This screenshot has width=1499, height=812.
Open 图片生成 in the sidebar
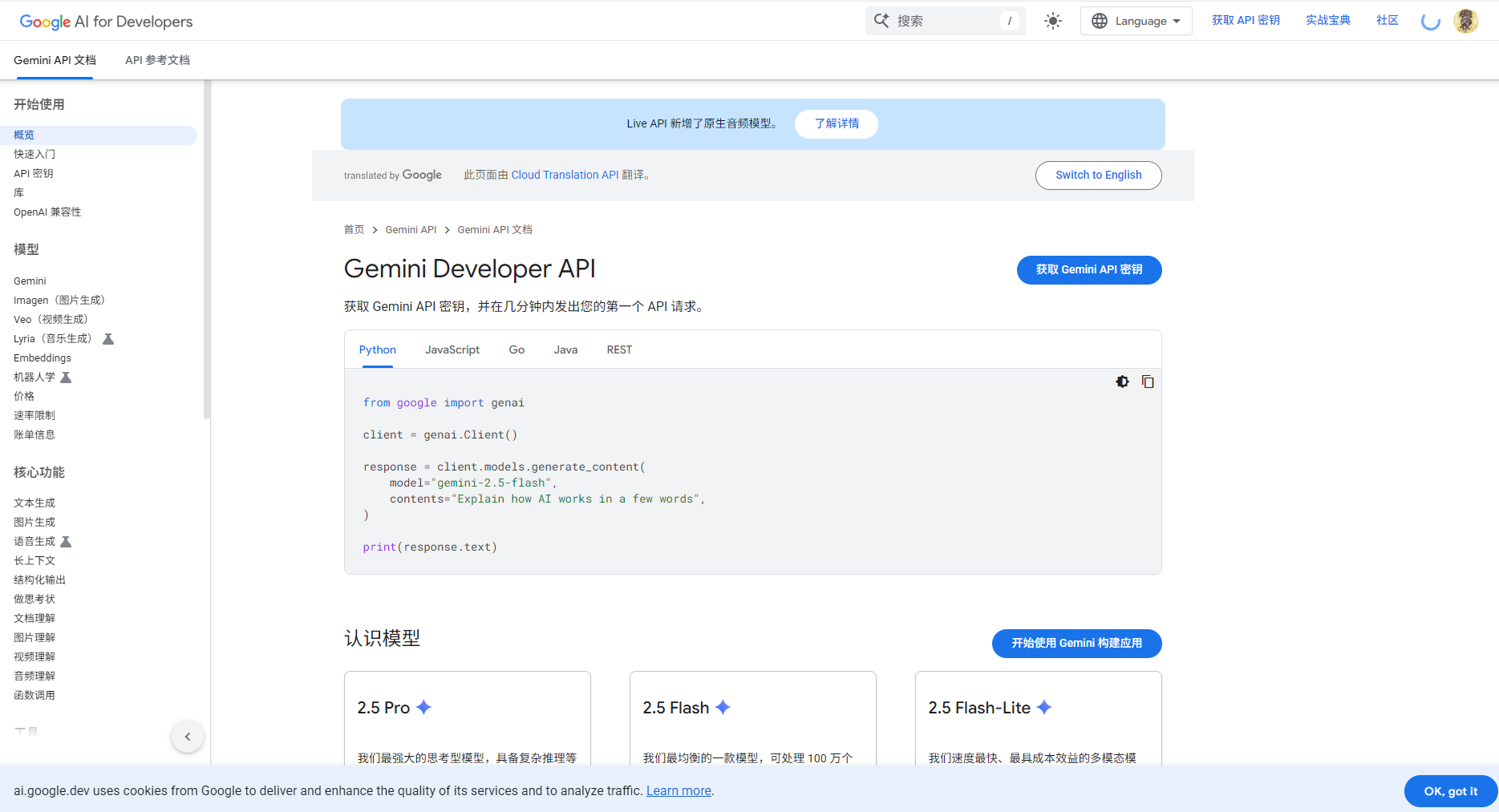[34, 523]
